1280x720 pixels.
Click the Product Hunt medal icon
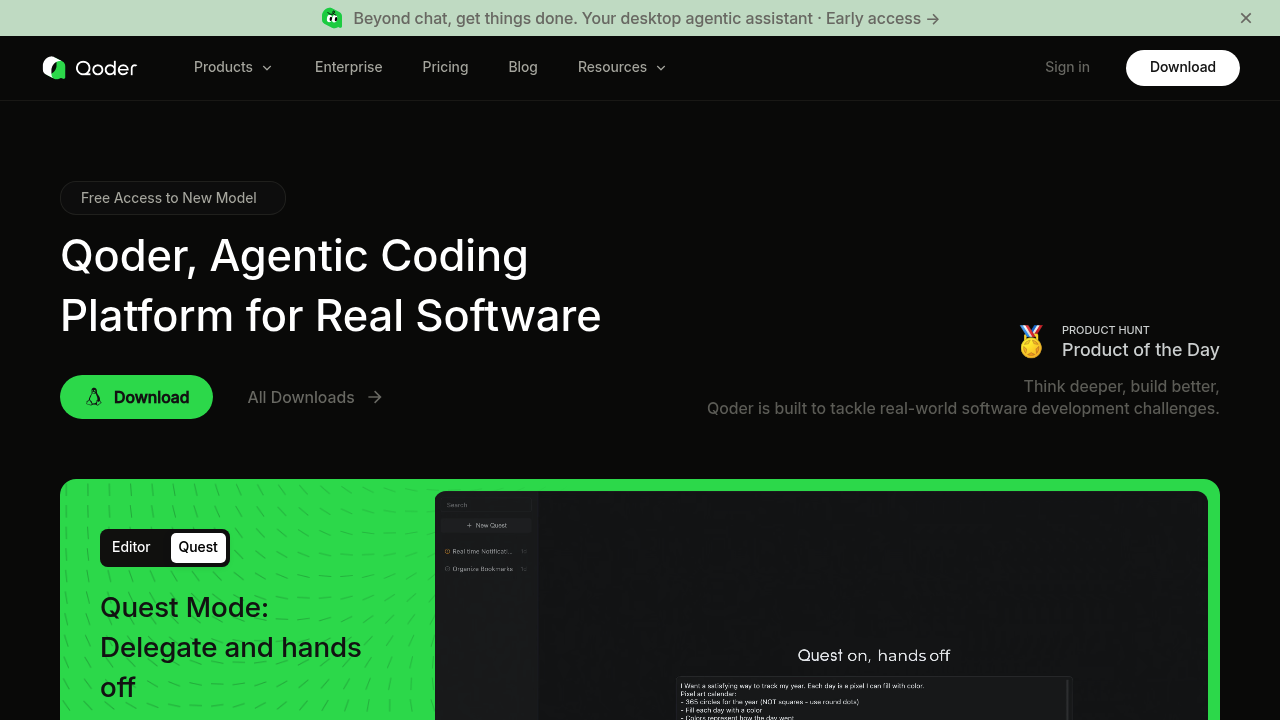(1031, 341)
